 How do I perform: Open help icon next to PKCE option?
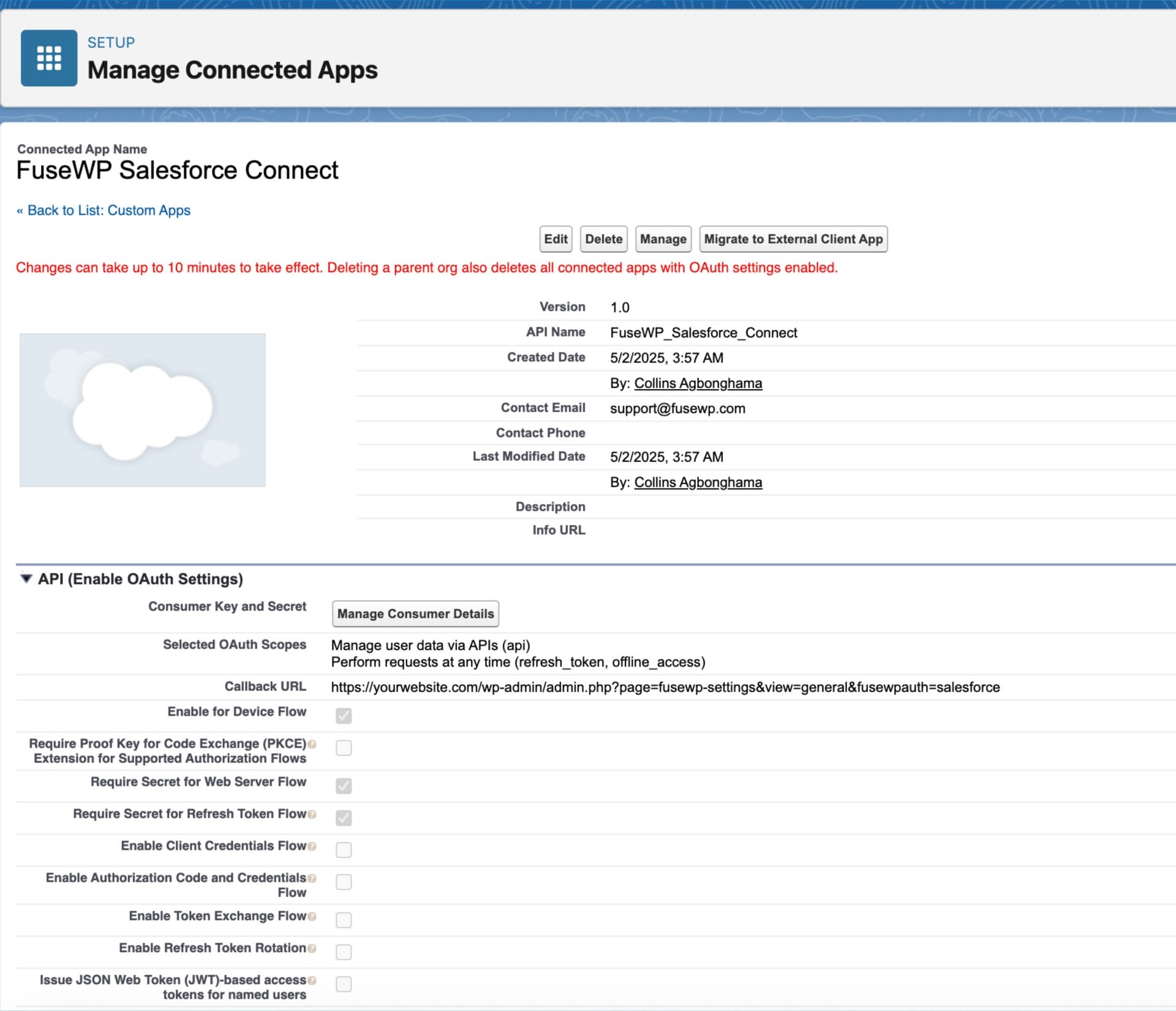point(312,744)
